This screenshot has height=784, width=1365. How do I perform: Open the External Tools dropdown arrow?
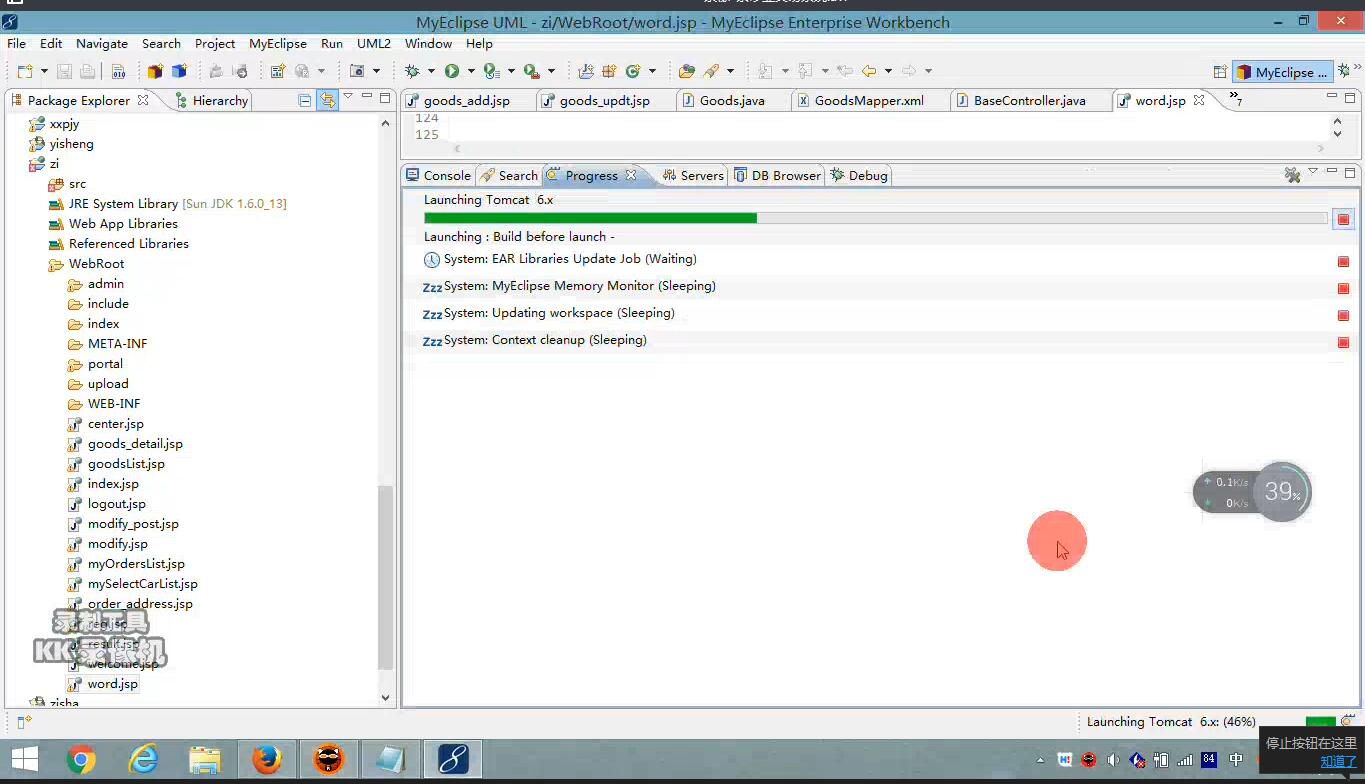point(551,71)
